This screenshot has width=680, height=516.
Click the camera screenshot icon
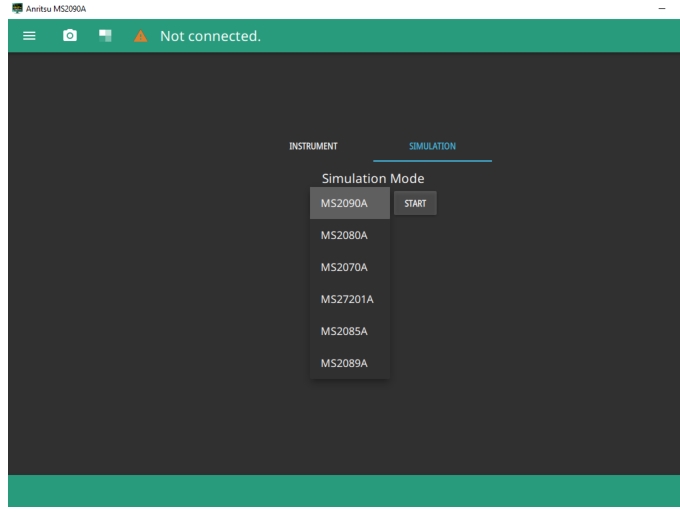click(x=70, y=36)
